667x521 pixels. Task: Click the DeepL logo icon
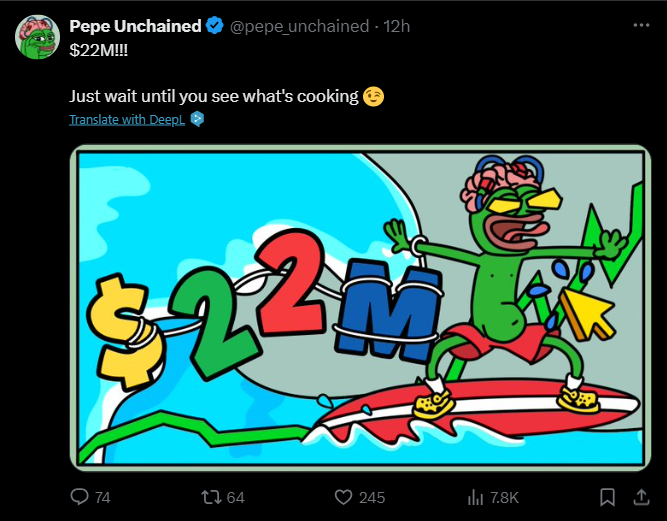[x=197, y=119]
